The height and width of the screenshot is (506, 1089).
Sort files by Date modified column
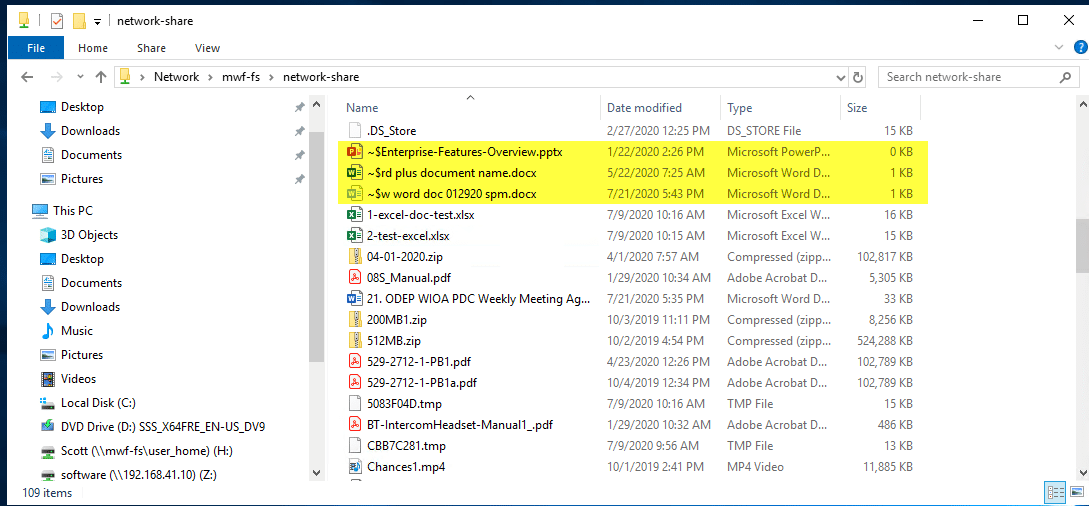click(x=644, y=108)
